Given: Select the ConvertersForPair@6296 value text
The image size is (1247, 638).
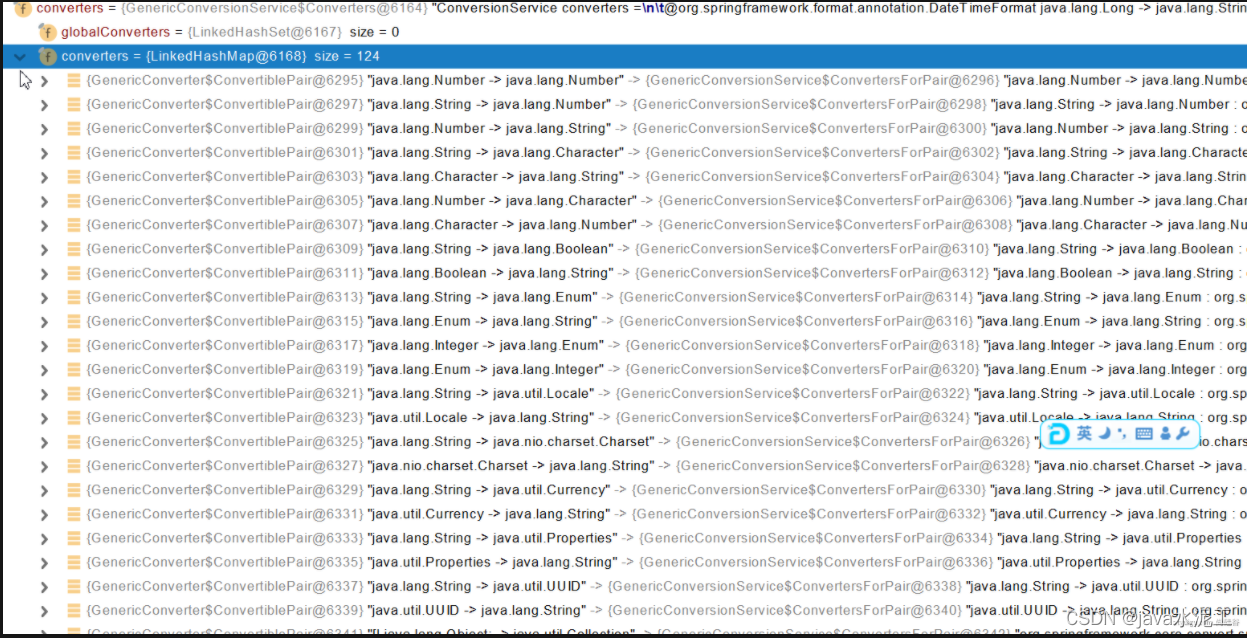Looking at the screenshot, I should coord(823,80).
